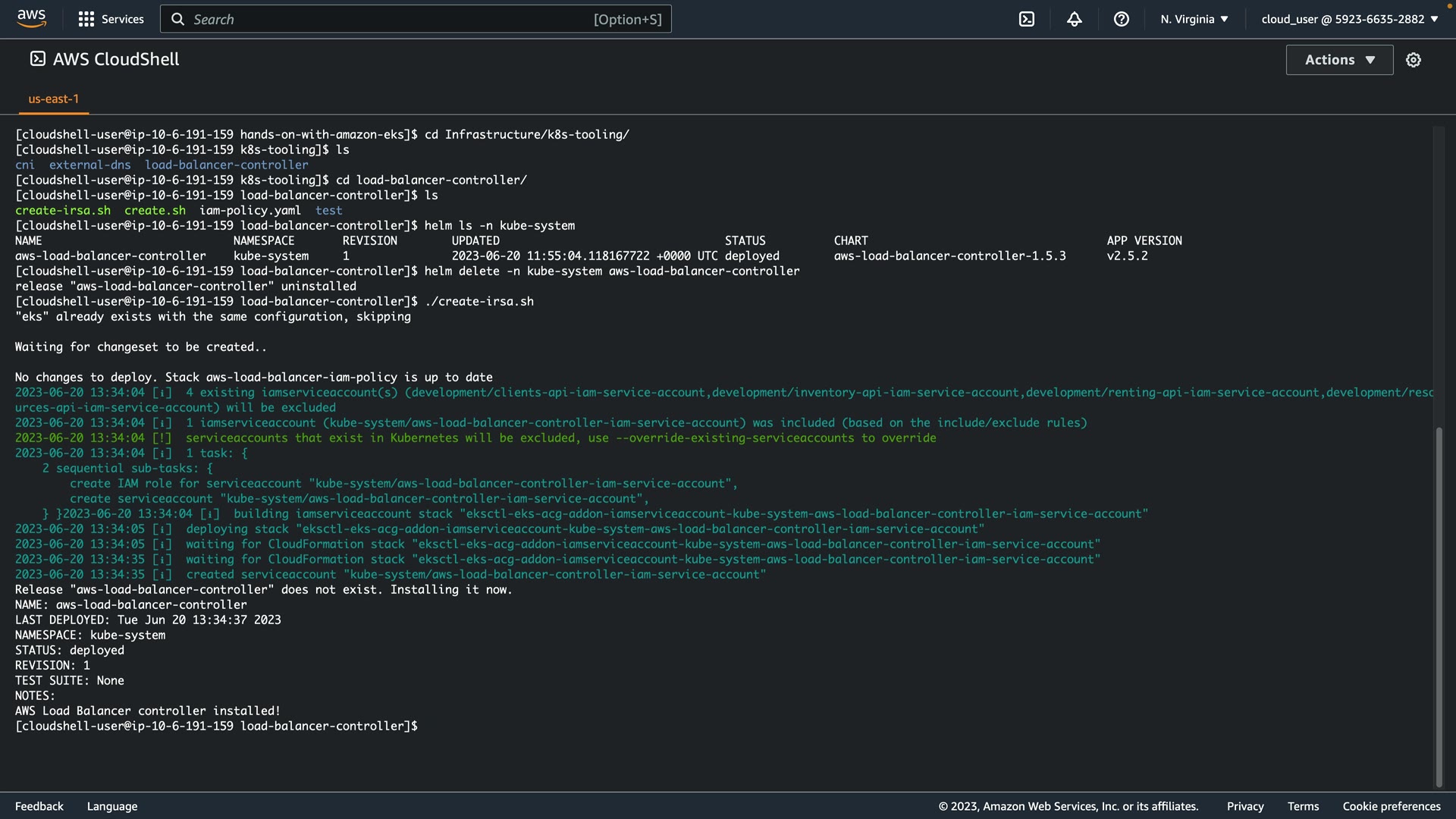Click the Services menu label
The width and height of the screenshot is (1456, 819).
click(x=122, y=19)
